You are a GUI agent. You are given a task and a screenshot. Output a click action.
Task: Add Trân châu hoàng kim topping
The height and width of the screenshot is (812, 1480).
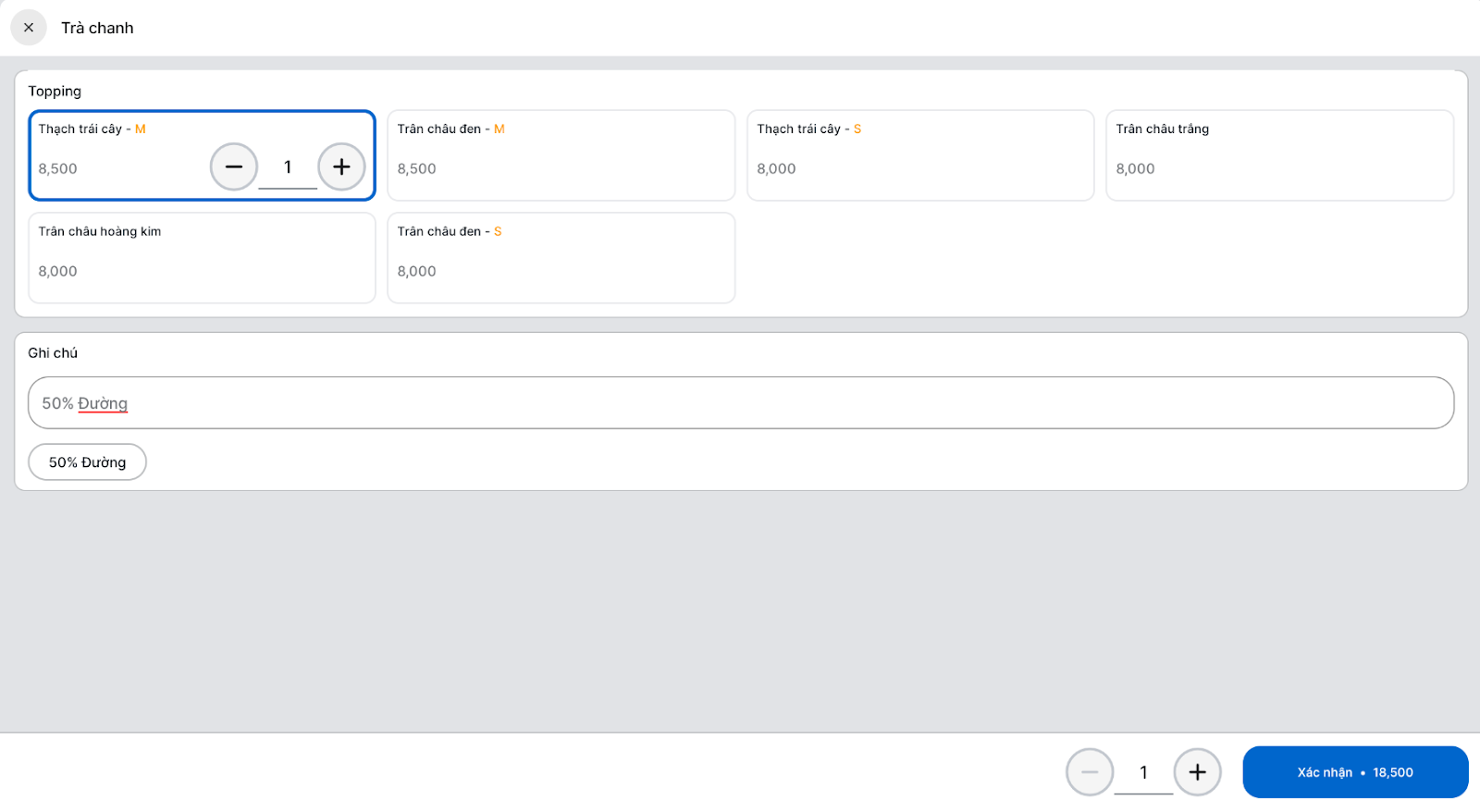[202, 257]
